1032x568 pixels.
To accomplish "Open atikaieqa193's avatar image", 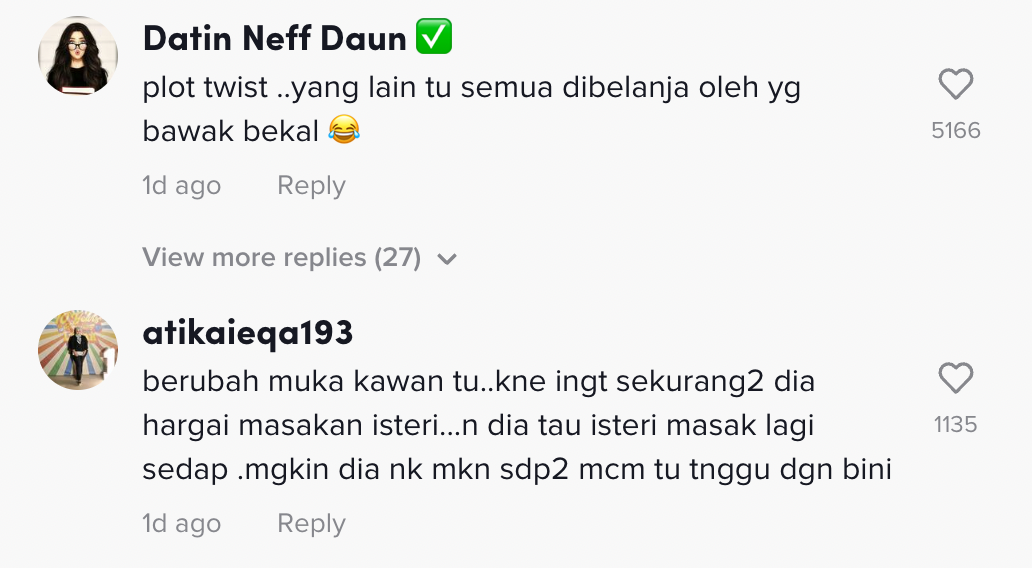I will coord(78,350).
